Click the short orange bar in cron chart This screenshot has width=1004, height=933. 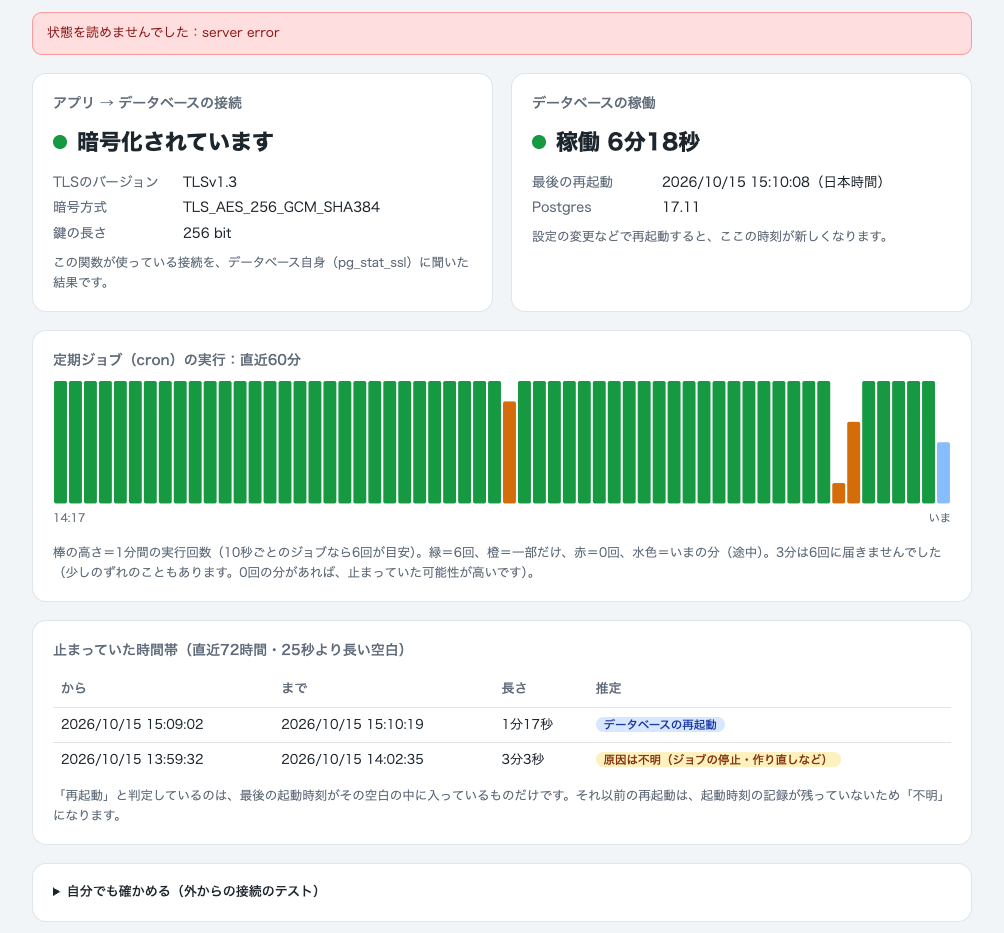coord(838,493)
